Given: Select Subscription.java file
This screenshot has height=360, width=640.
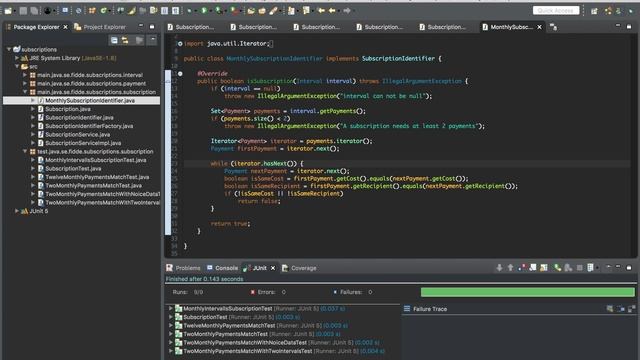Looking at the screenshot, I should coord(68,109).
